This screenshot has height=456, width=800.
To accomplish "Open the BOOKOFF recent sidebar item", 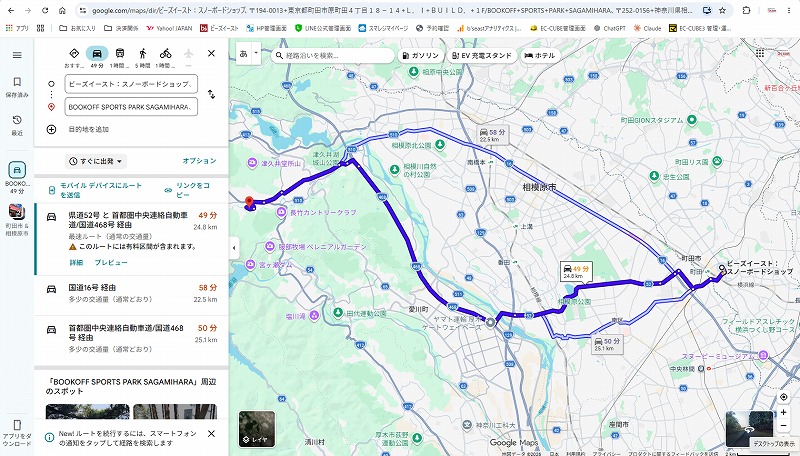I will click(17, 177).
